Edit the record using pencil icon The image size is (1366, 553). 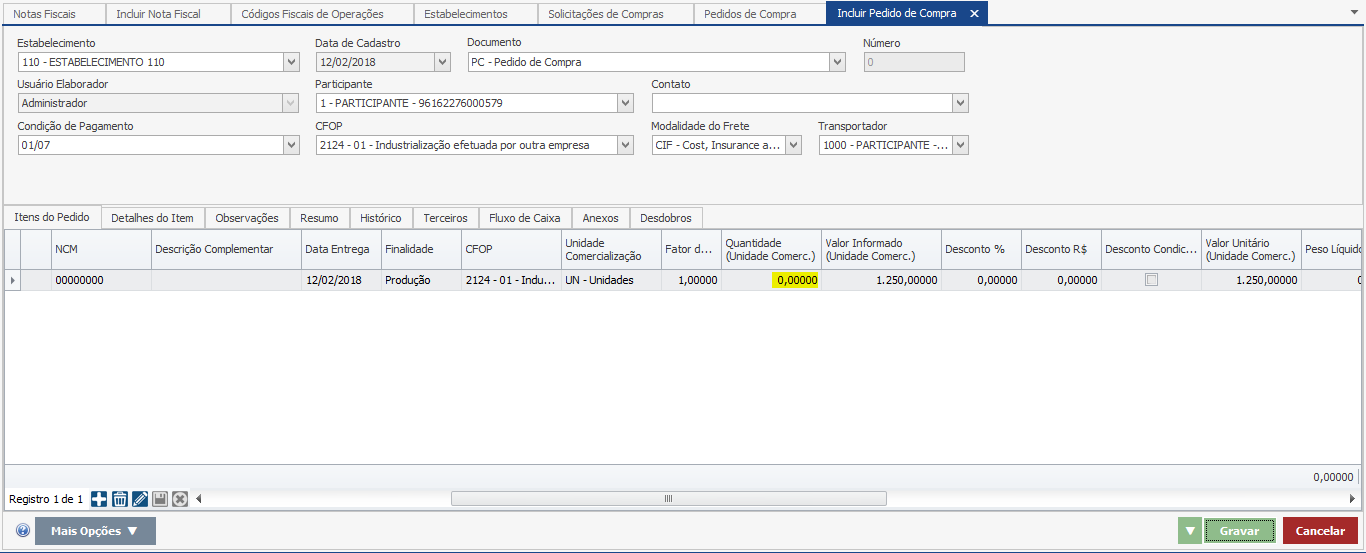140,499
